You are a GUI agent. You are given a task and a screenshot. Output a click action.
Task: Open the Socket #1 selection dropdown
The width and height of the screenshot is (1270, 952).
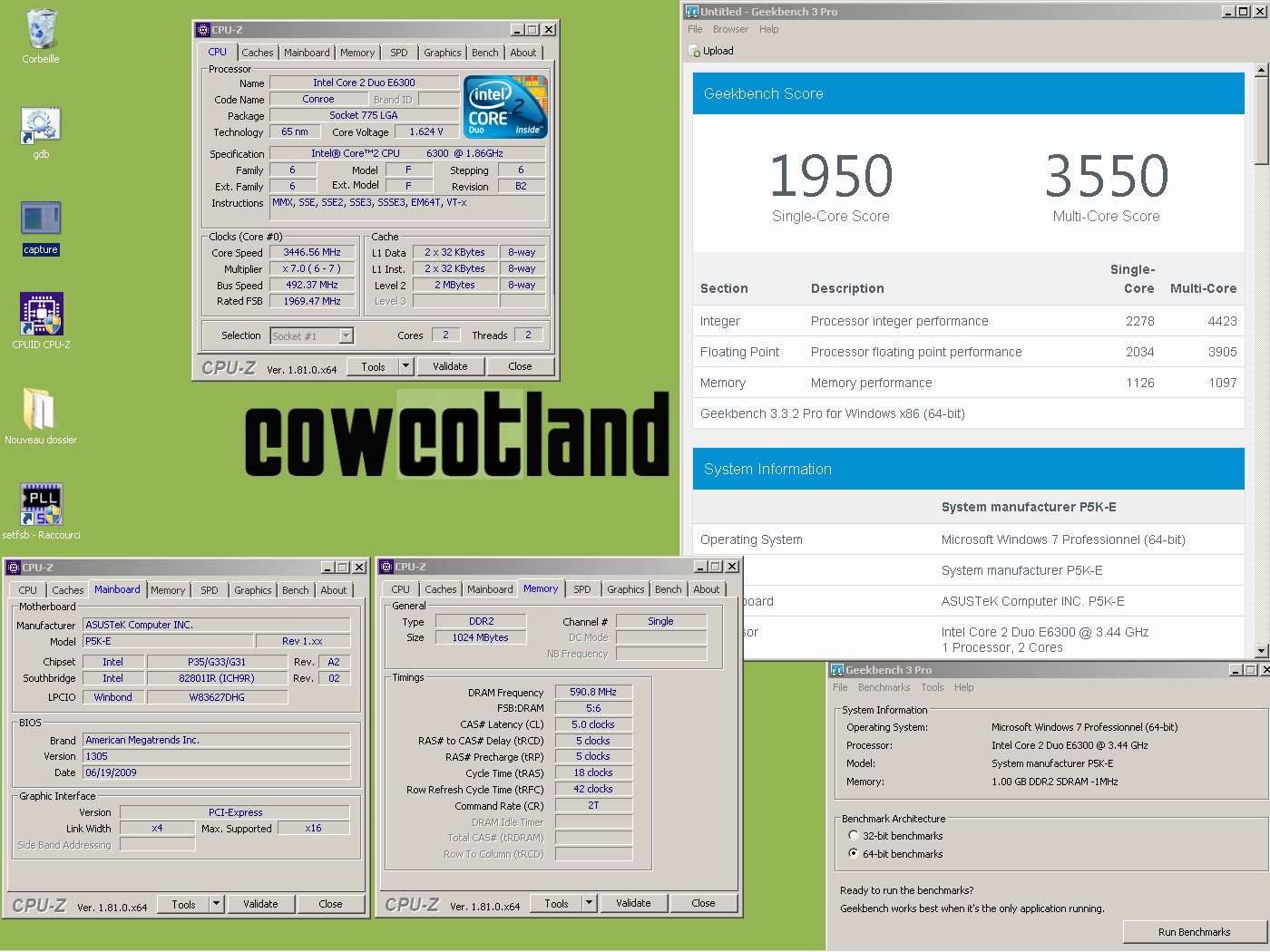click(x=346, y=336)
